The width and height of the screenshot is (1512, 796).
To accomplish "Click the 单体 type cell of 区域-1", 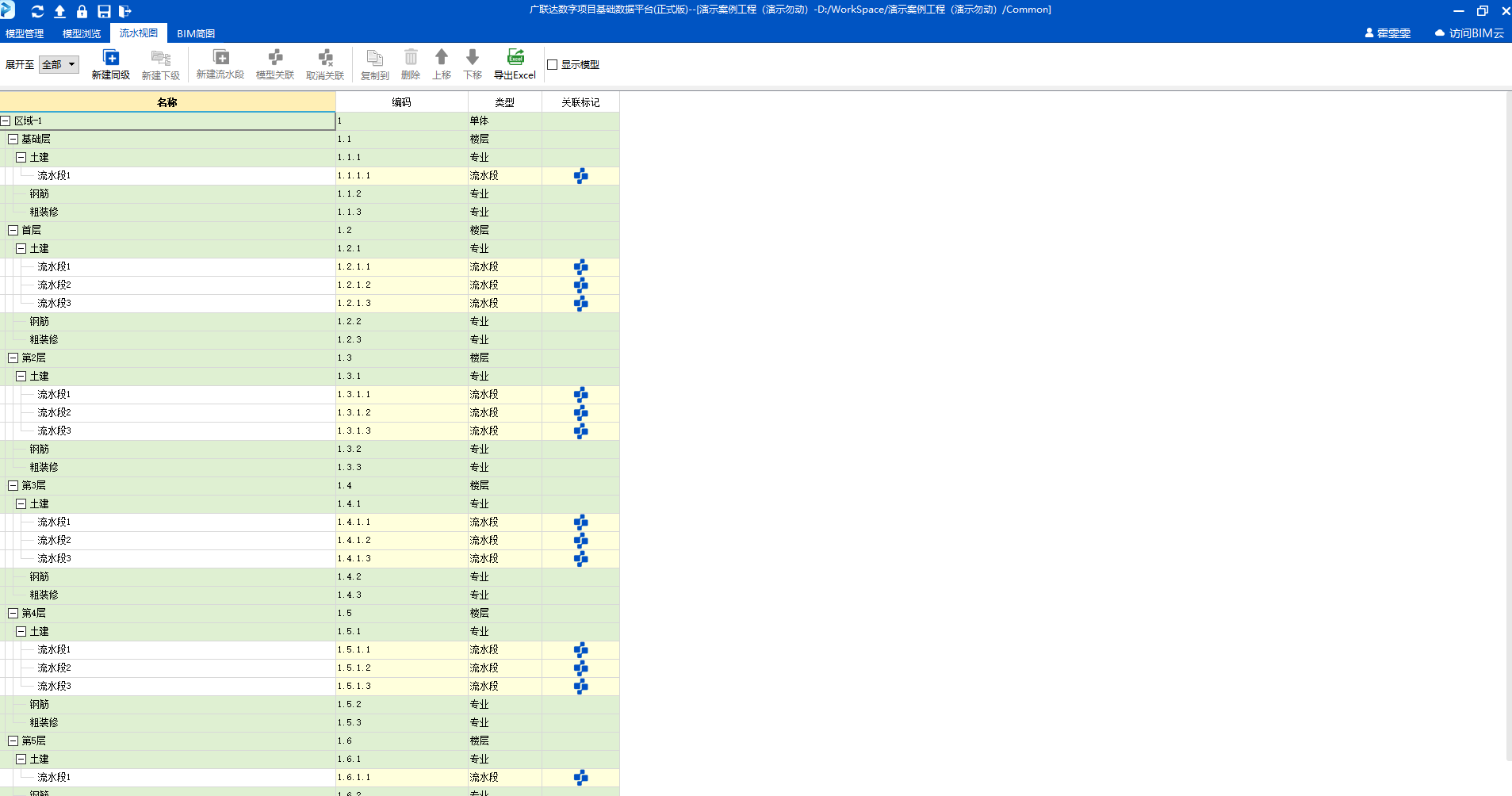I will pyautogui.click(x=505, y=121).
